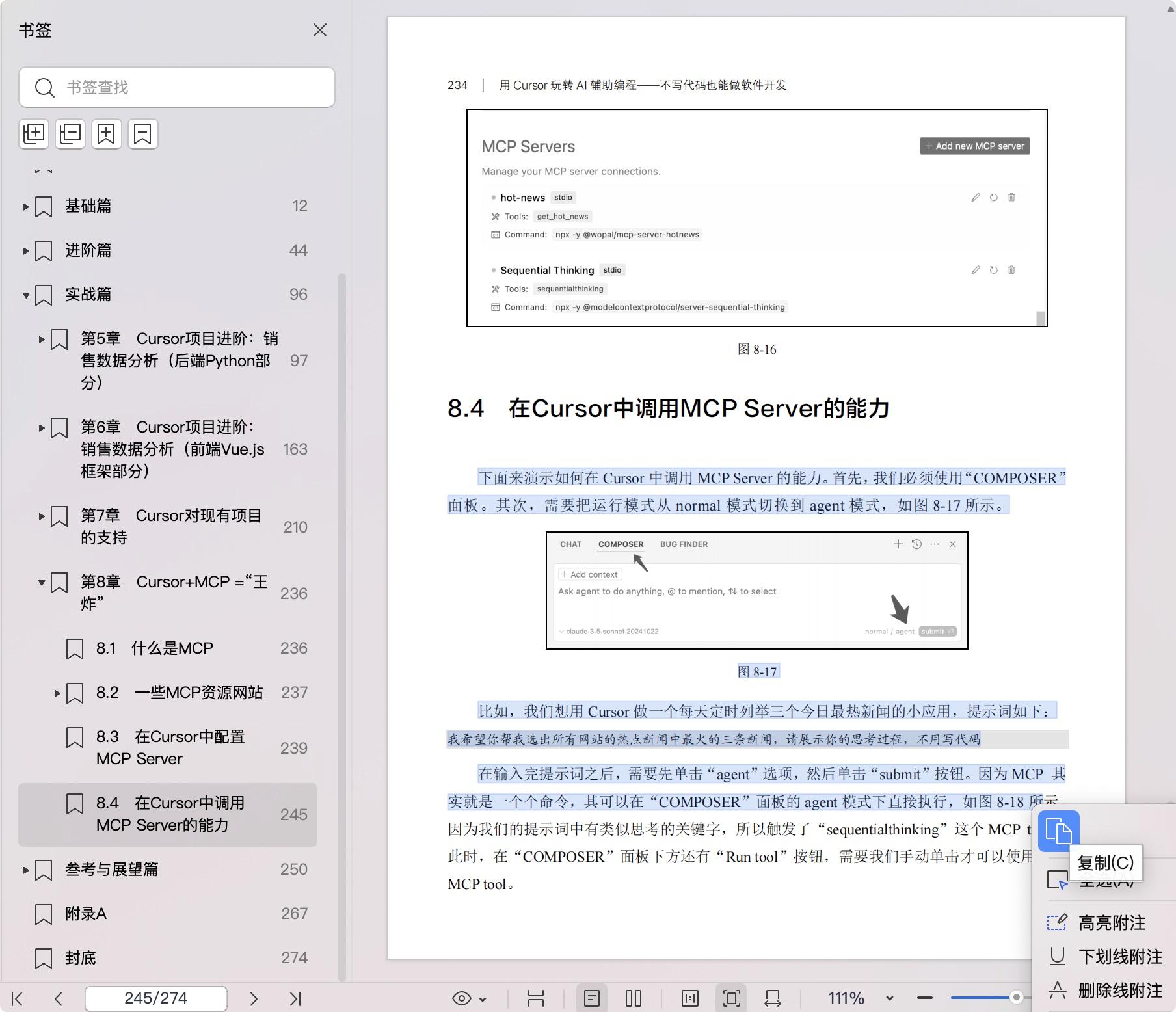Switch to two-page view

(634, 998)
